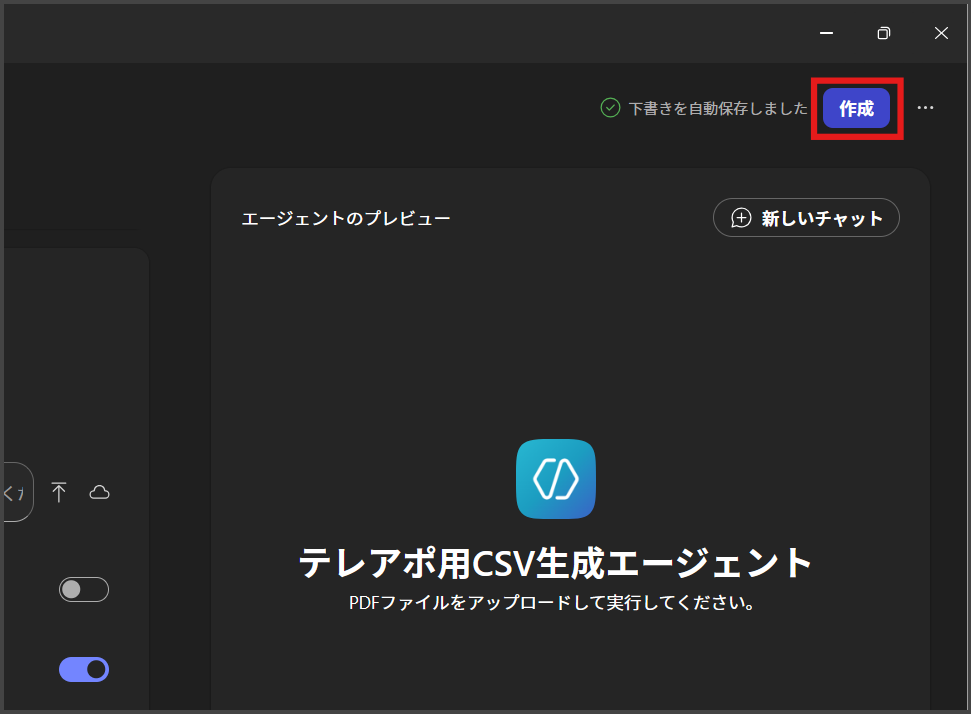Enable the gray switched-off toggle

[x=84, y=590]
